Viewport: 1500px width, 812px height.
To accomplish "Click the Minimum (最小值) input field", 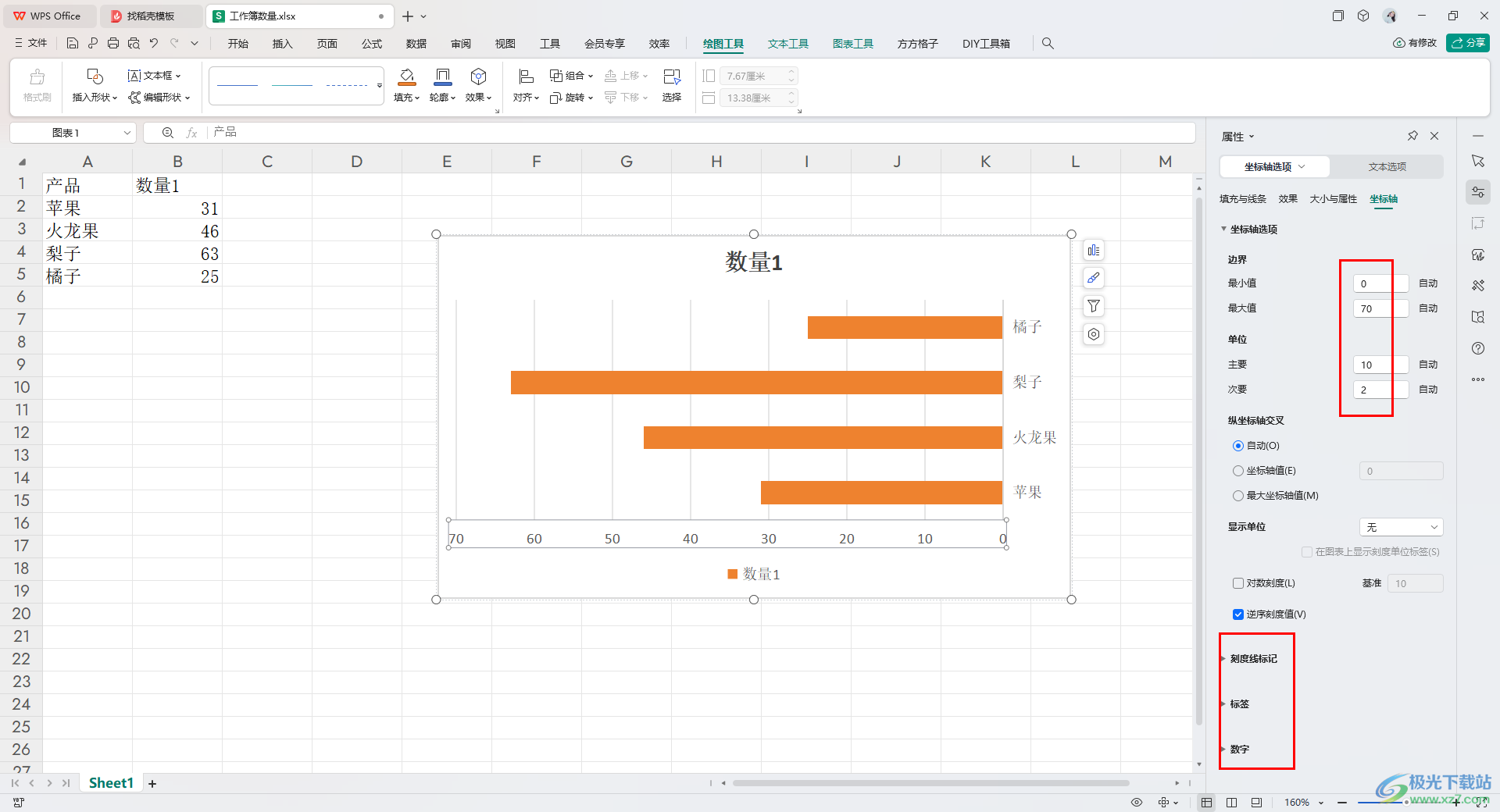I will tap(1380, 283).
